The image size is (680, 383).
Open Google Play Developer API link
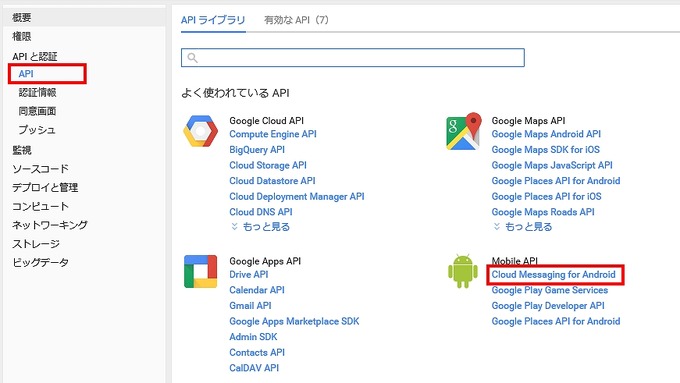pos(548,306)
